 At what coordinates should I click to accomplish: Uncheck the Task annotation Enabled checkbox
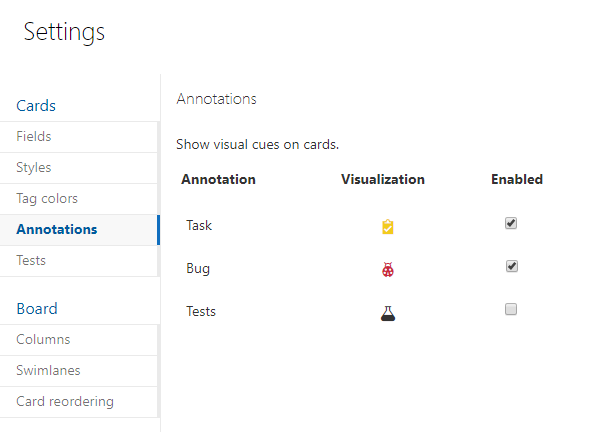[x=511, y=223]
